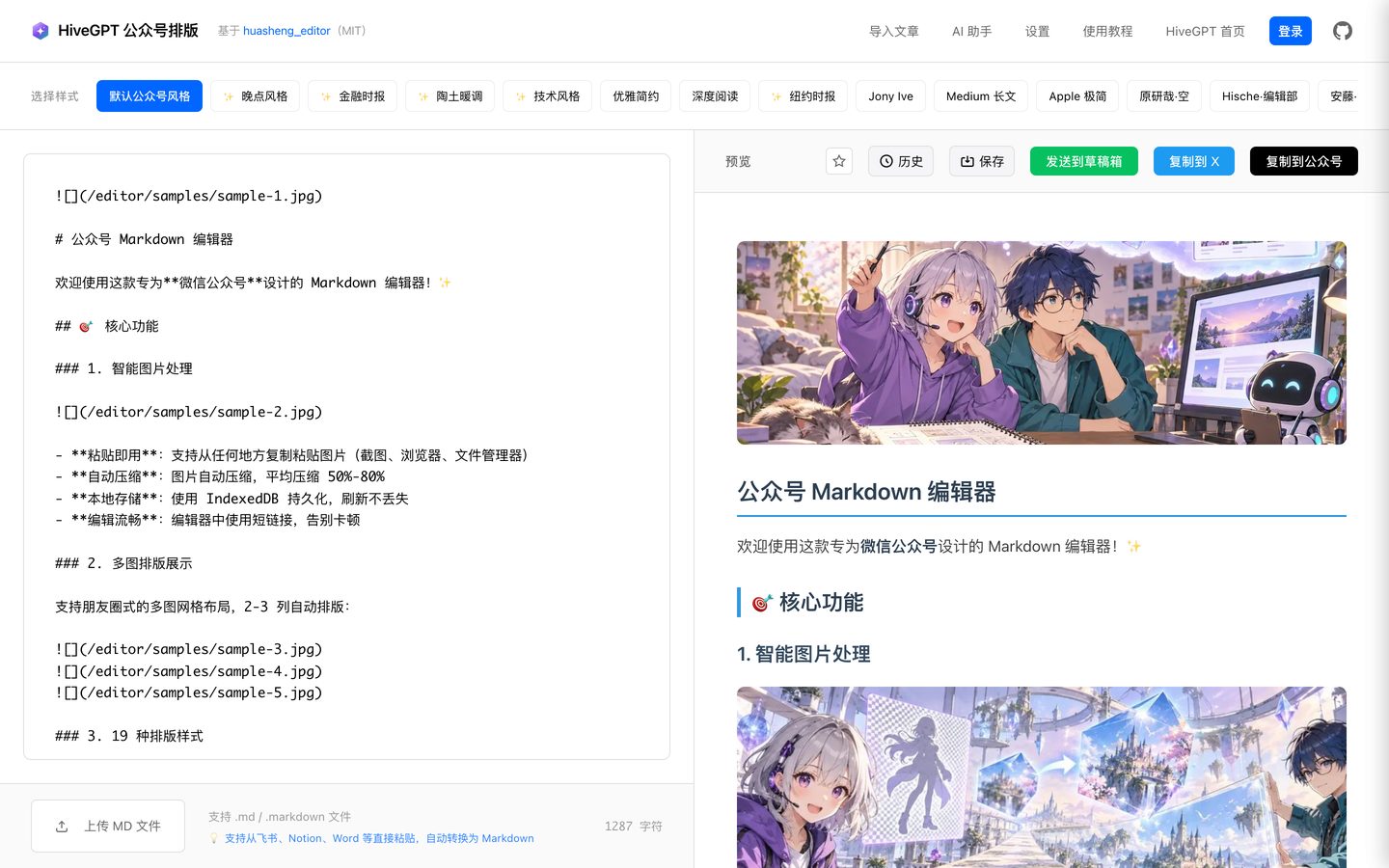Click the black 复制到公众号 button
The width and height of the screenshot is (1389, 868).
click(1304, 161)
